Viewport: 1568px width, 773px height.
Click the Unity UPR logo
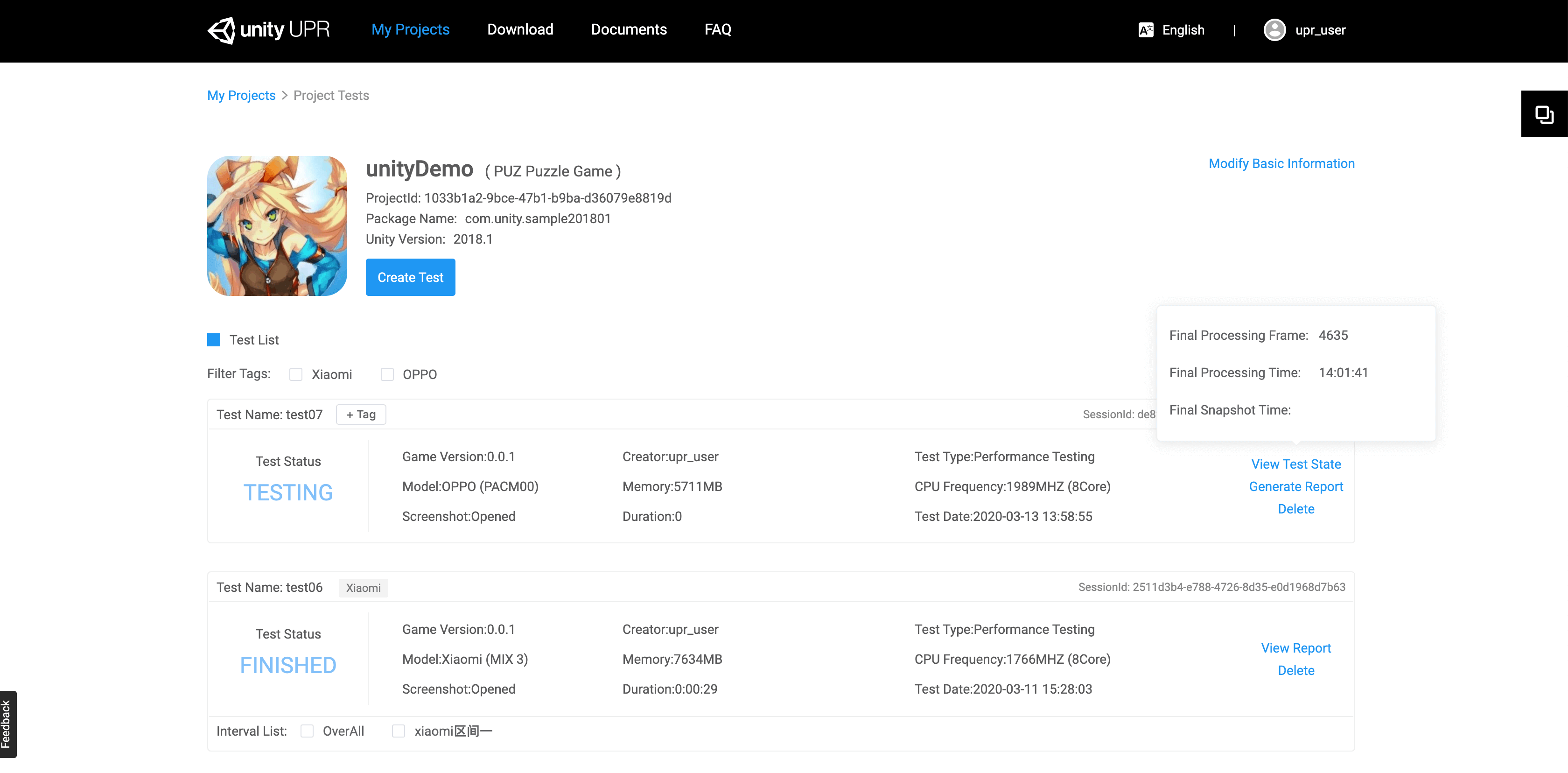pos(268,30)
